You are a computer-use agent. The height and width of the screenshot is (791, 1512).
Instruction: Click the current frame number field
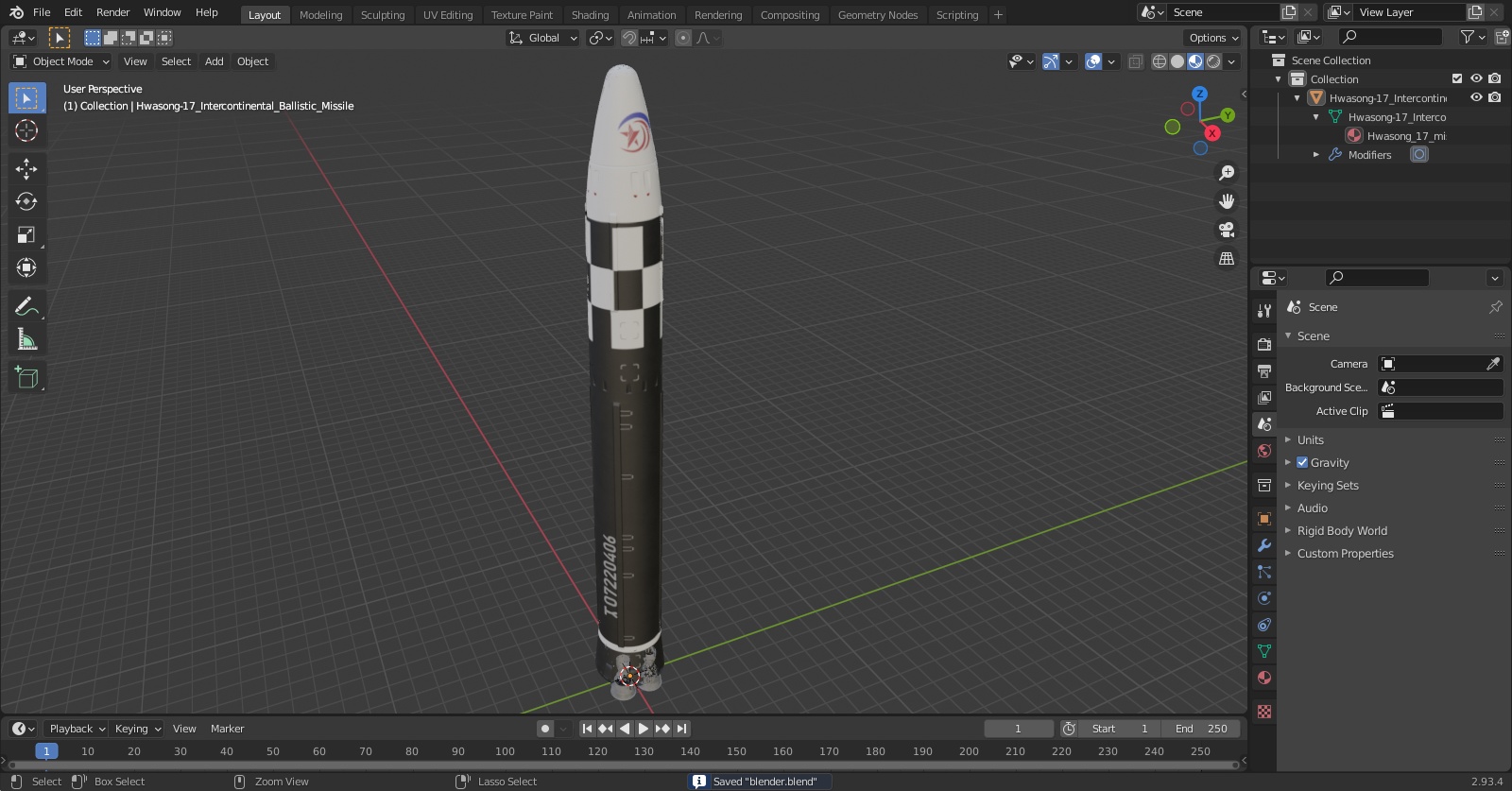(x=1019, y=729)
